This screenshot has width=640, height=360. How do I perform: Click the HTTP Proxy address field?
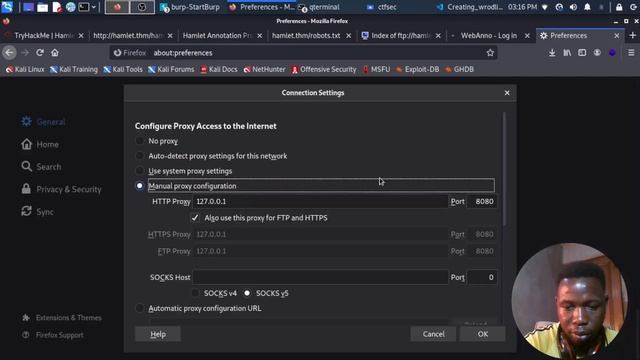click(x=320, y=202)
